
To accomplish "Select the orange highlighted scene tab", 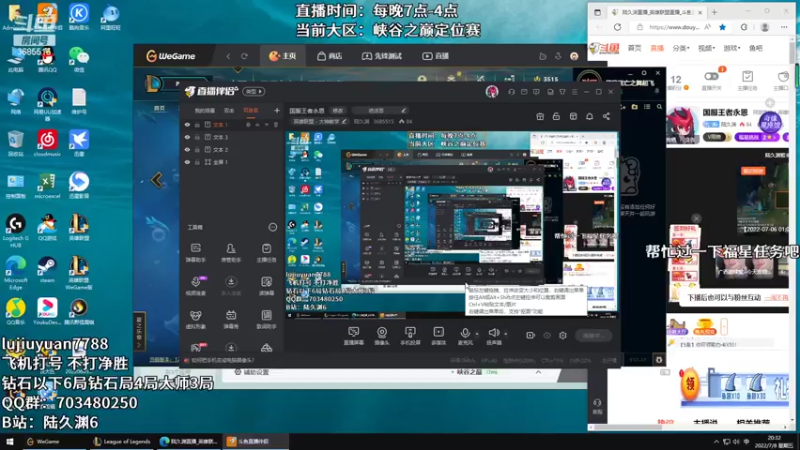I will coord(251,111).
